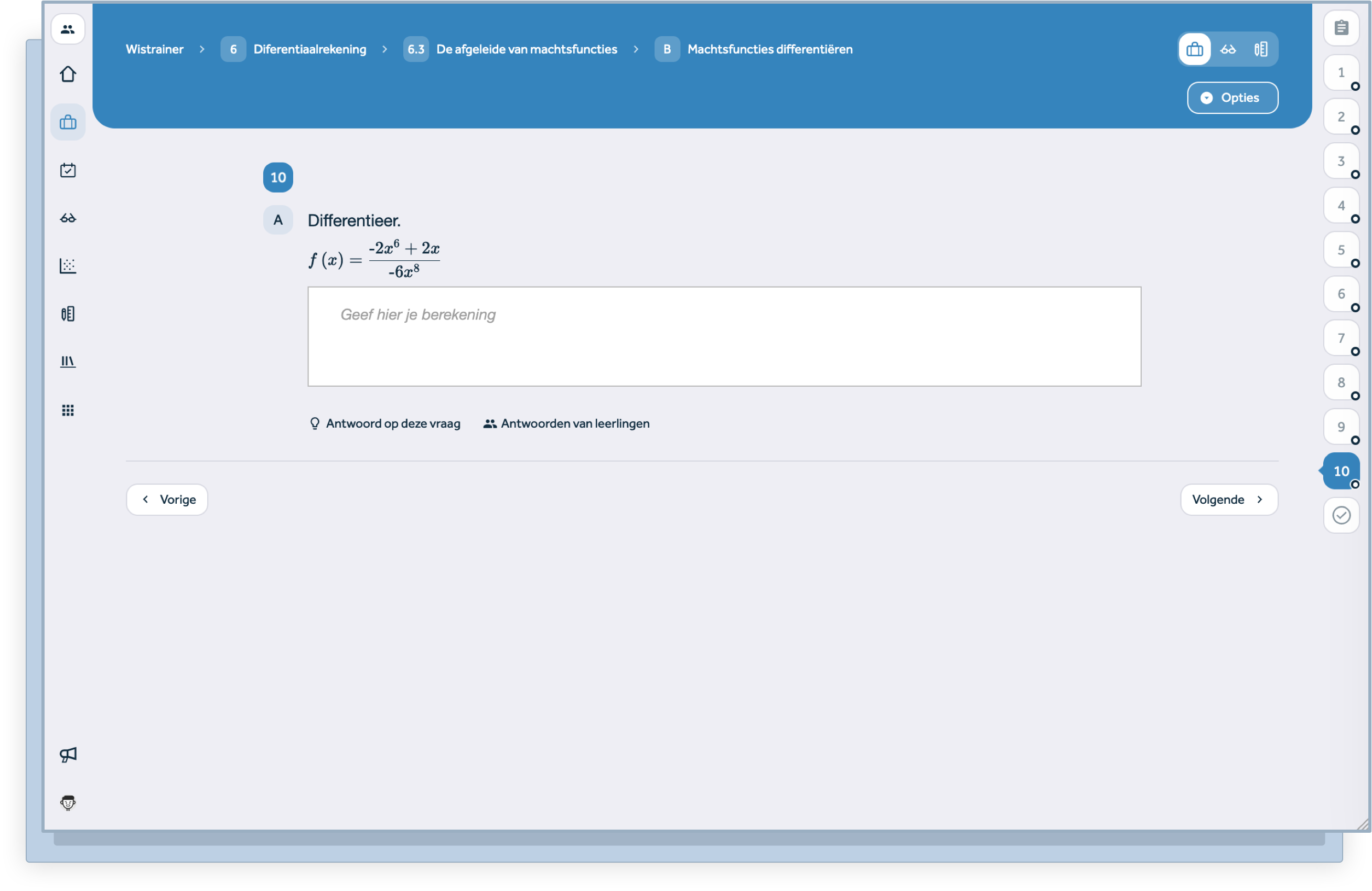This screenshot has width=1372, height=891.
Task: Click the megaphone announcements icon
Action: pyautogui.click(x=68, y=755)
